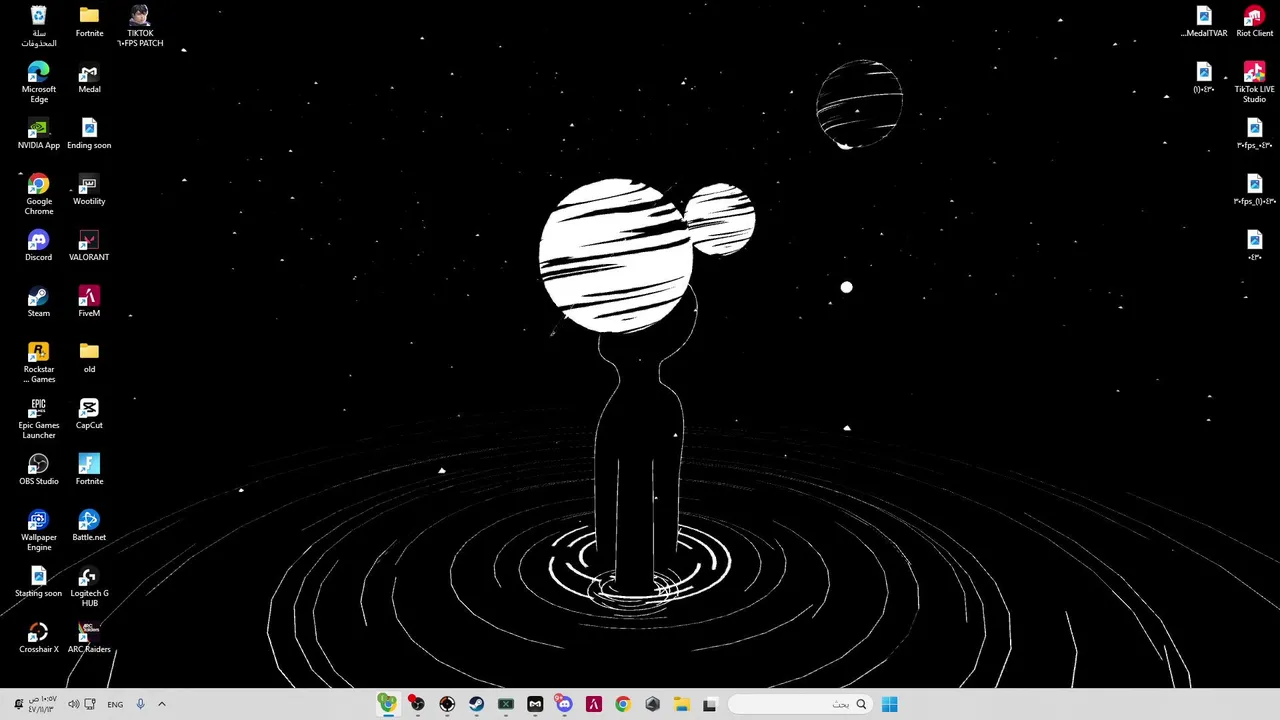Launch ARC Raiders desktop shortcut
This screenshot has width=1280, height=720.
click(x=89, y=637)
